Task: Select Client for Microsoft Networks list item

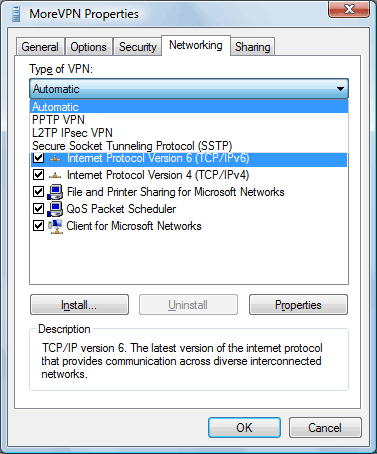Action: pos(134,226)
